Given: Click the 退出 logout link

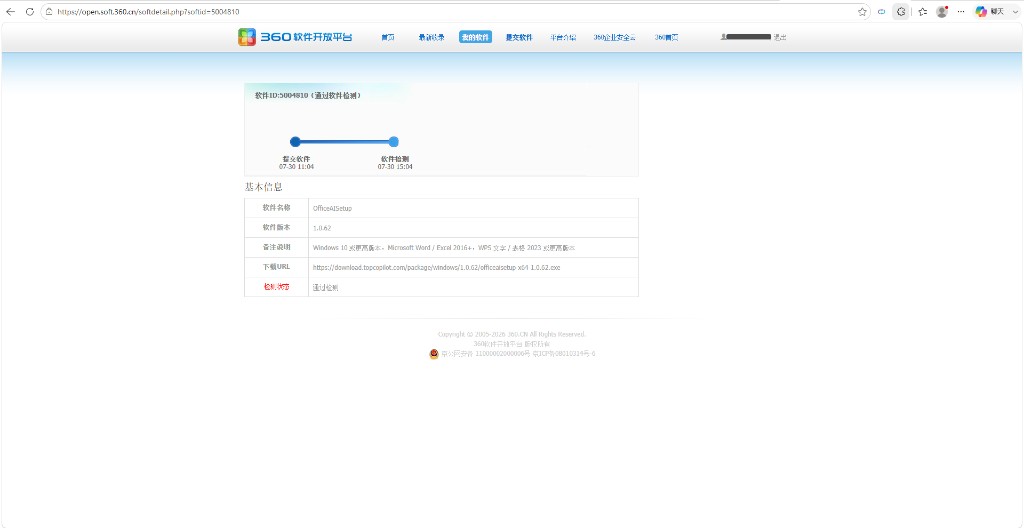Looking at the screenshot, I should point(780,37).
